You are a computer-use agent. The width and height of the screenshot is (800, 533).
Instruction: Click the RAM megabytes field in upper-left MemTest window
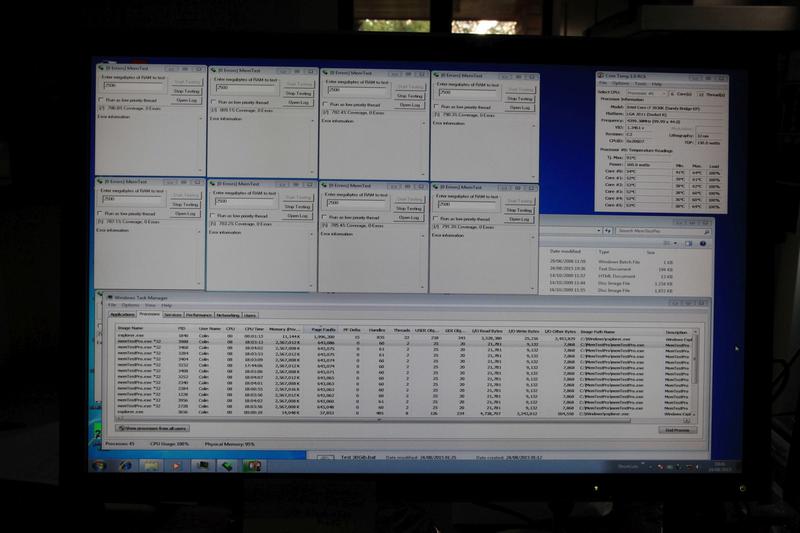point(134,86)
